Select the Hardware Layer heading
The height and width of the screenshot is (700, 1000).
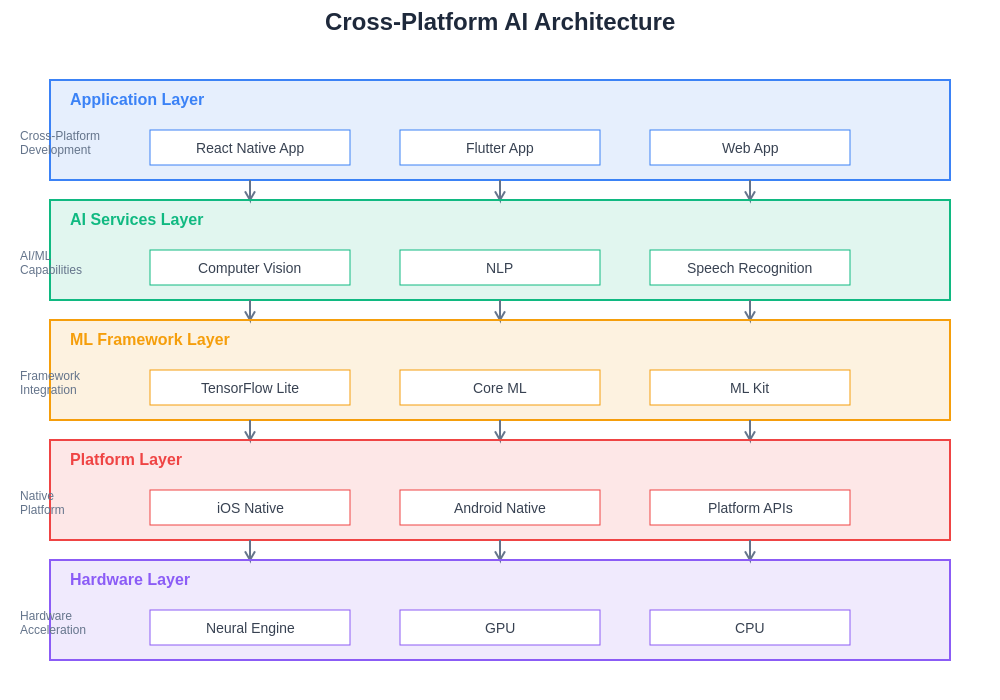pyautogui.click(x=130, y=580)
